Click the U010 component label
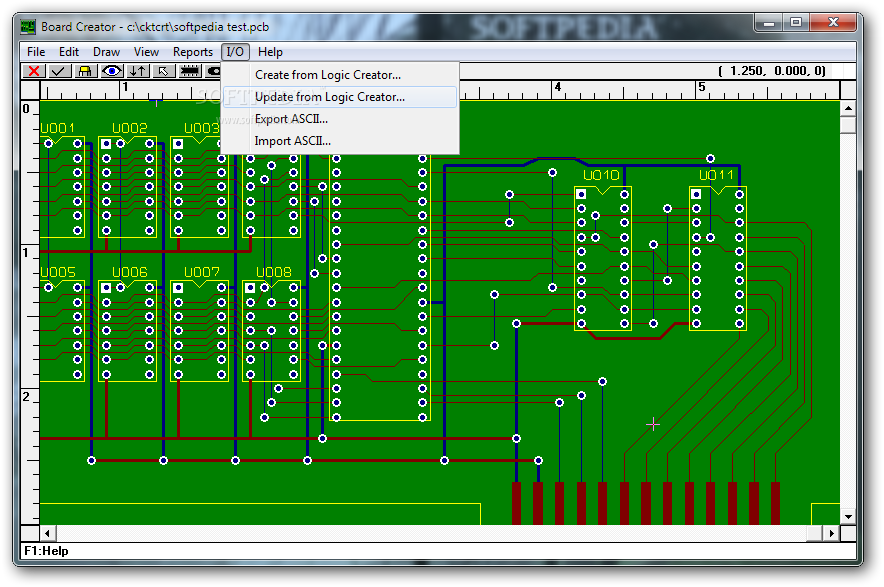Image resolution: width=884 pixels, height=587 pixels. click(601, 175)
